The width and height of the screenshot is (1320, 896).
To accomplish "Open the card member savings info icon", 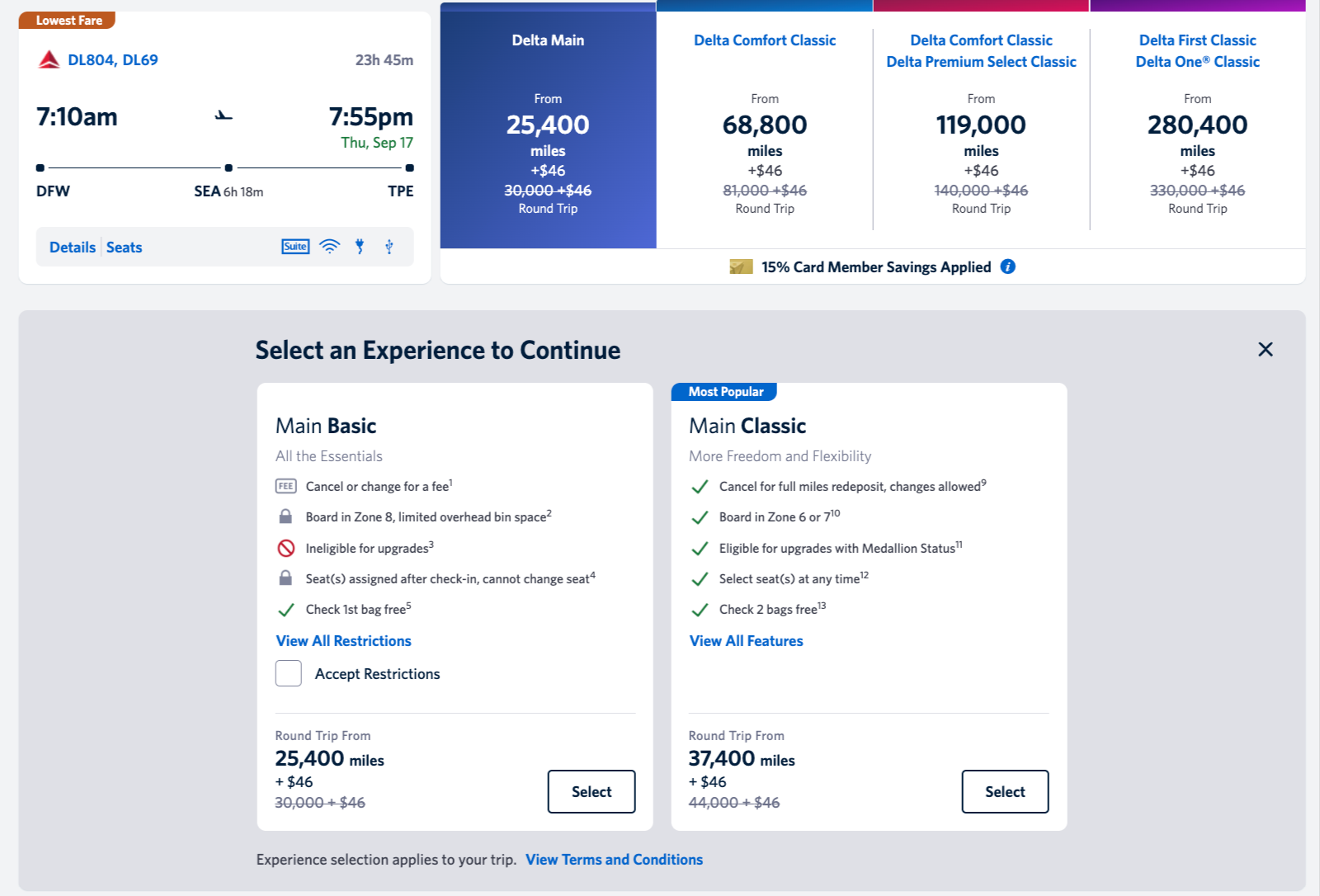I will tap(1007, 266).
